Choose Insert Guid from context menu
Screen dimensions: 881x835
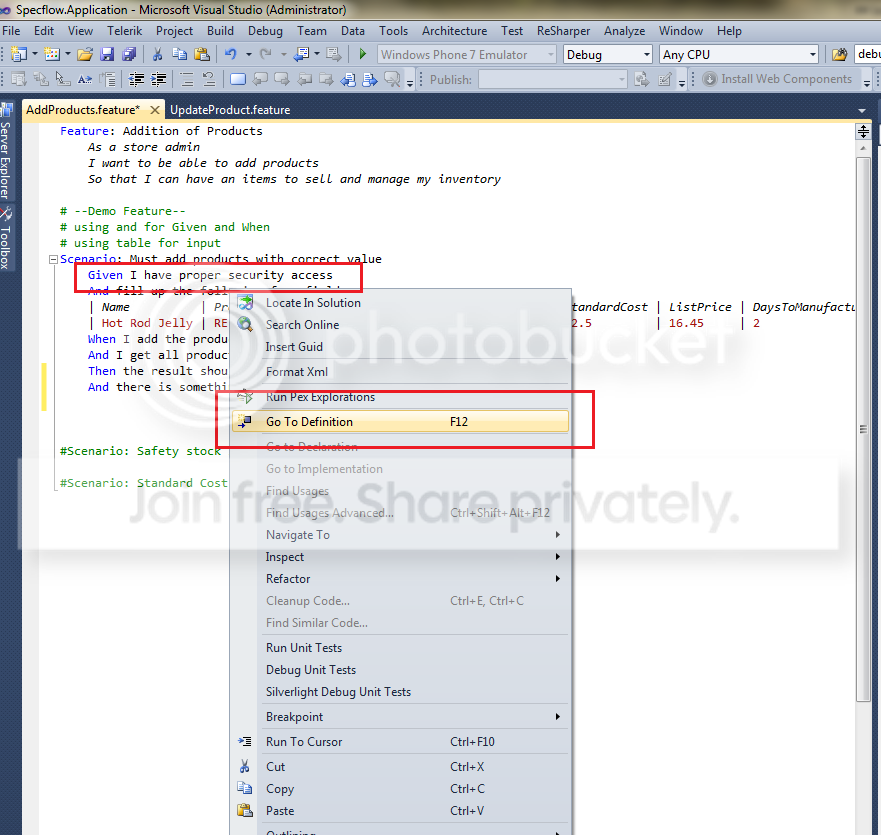click(x=400, y=346)
